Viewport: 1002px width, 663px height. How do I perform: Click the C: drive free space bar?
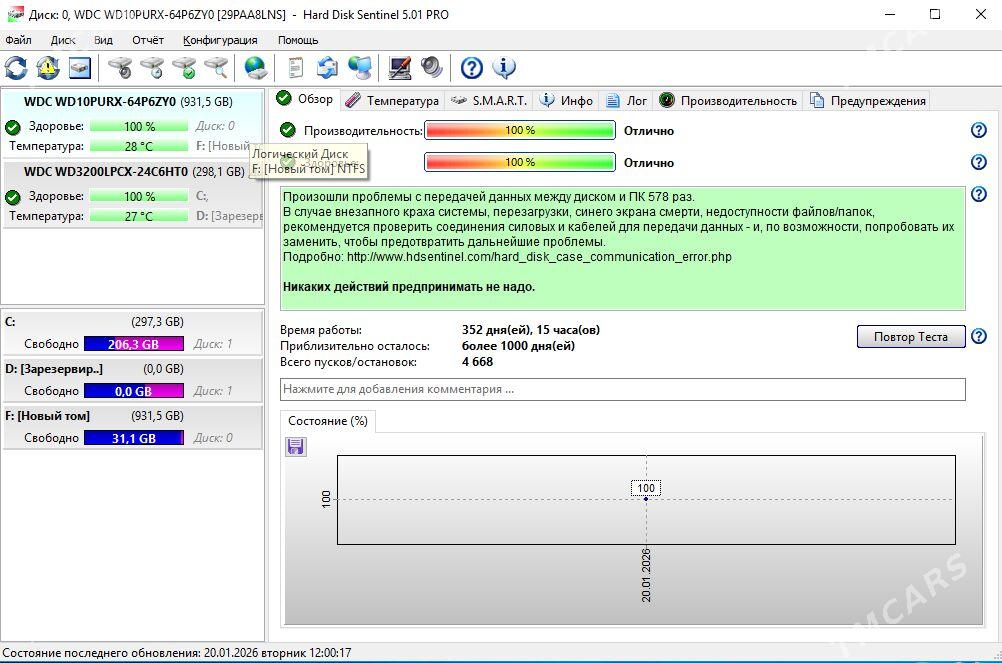[x=133, y=344]
